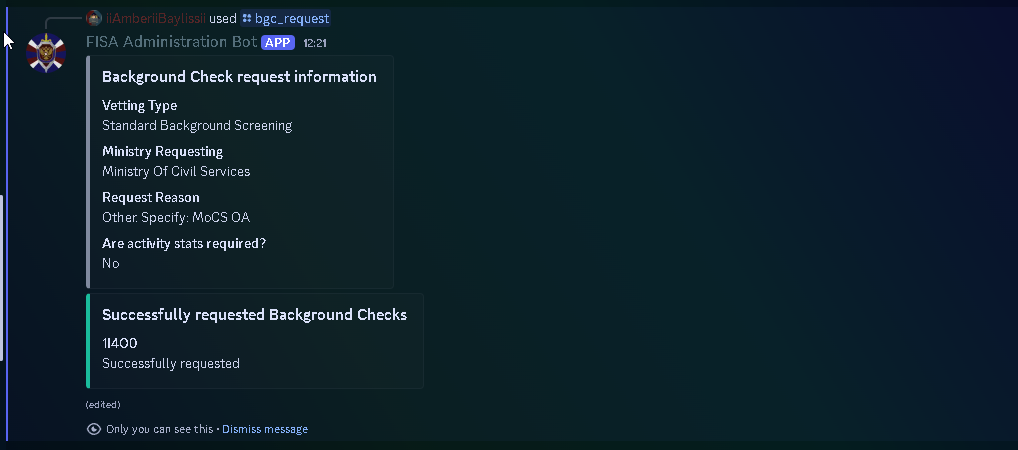Select the 'Successfully requested Background Checks' embed title
1018x450 pixels.
pyautogui.click(x=254, y=315)
